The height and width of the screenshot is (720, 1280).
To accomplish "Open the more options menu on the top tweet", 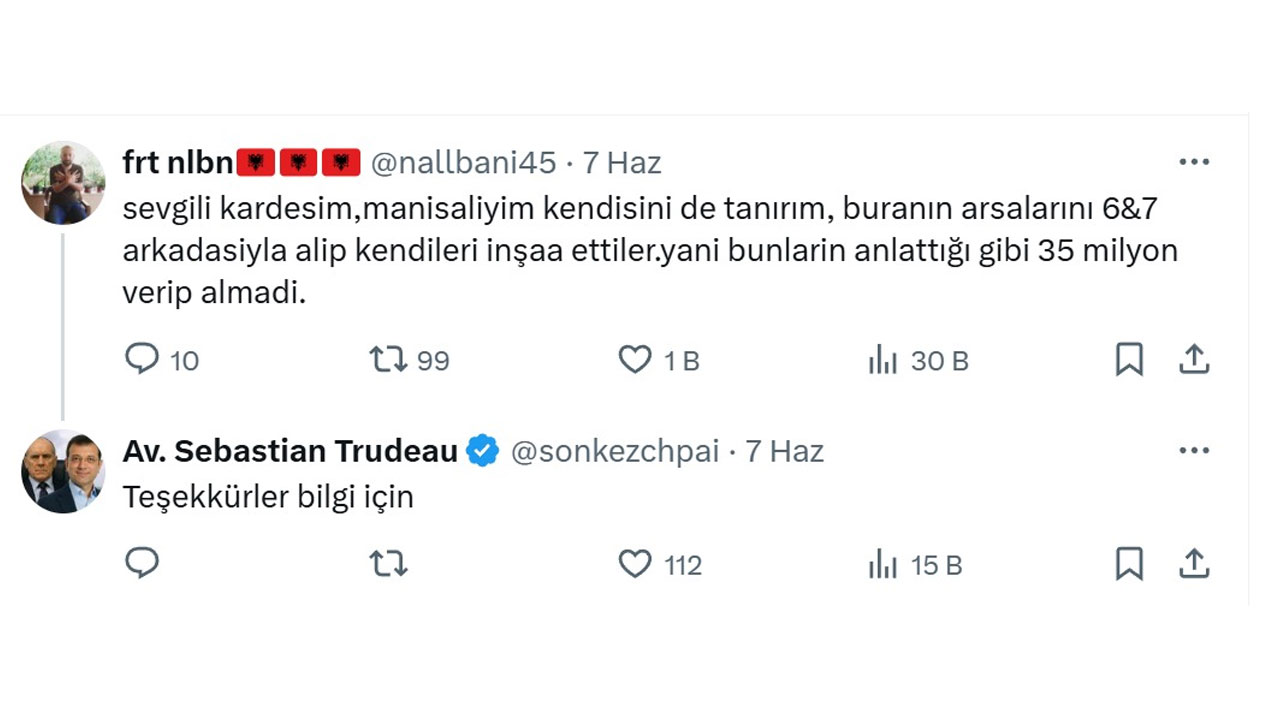I will pyautogui.click(x=1194, y=161).
